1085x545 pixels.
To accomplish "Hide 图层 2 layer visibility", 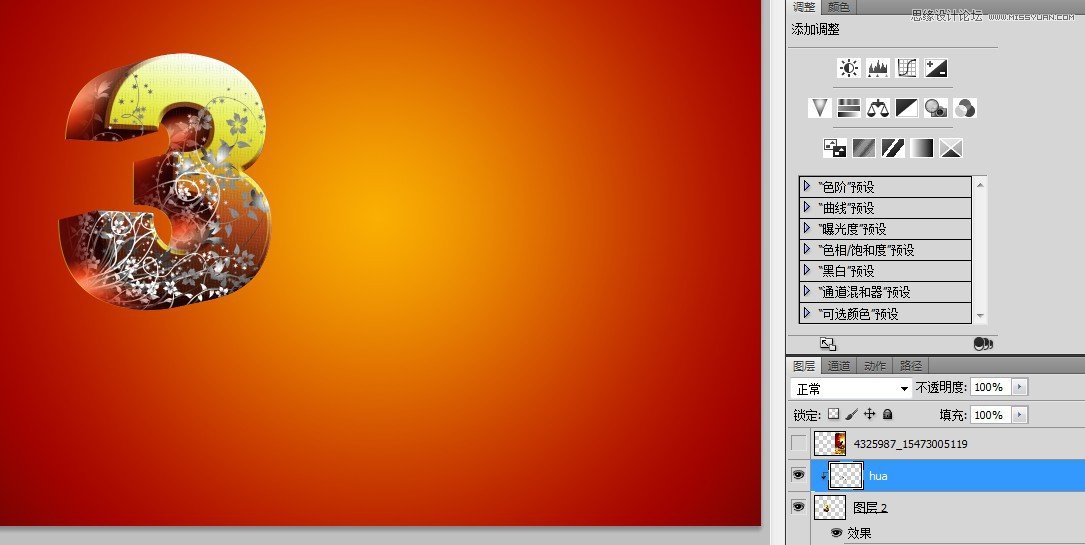I will [x=799, y=507].
